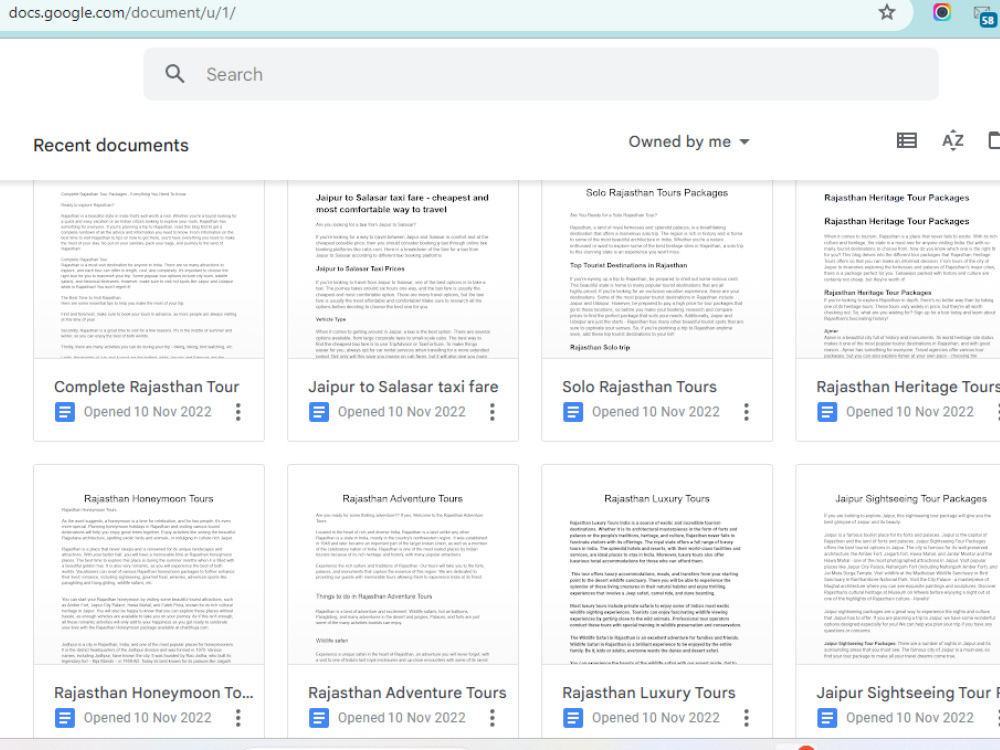Bookmark this page with the star icon
The height and width of the screenshot is (750, 1000).
[x=886, y=12]
